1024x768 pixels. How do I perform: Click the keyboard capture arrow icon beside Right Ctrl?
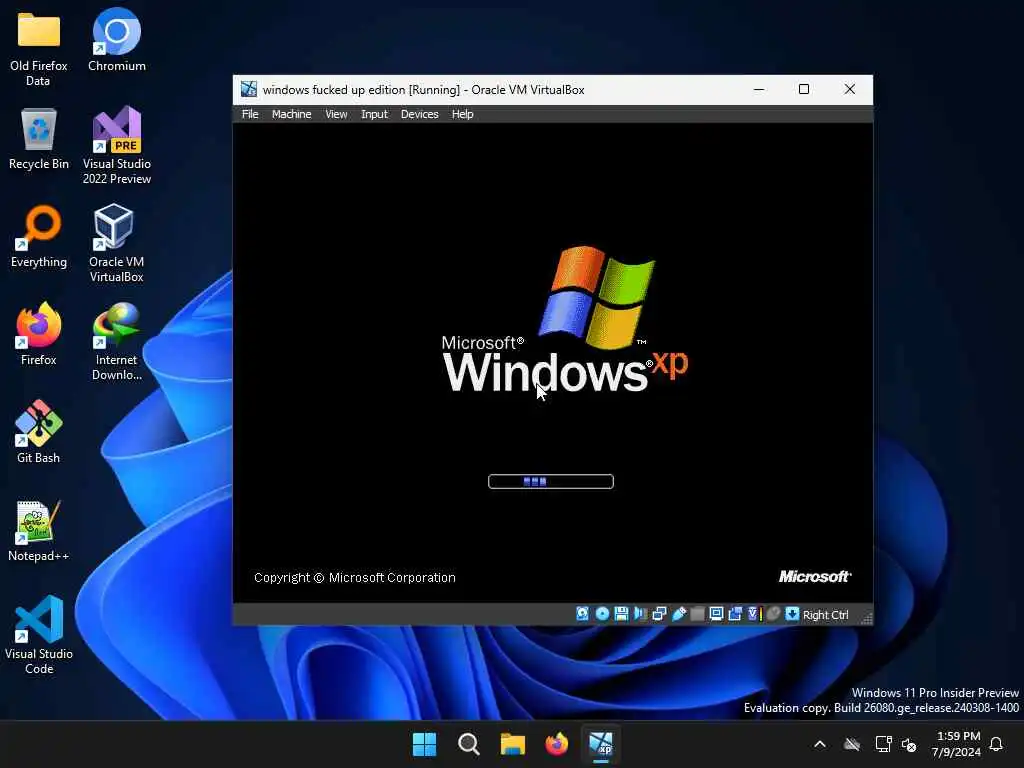click(792, 614)
